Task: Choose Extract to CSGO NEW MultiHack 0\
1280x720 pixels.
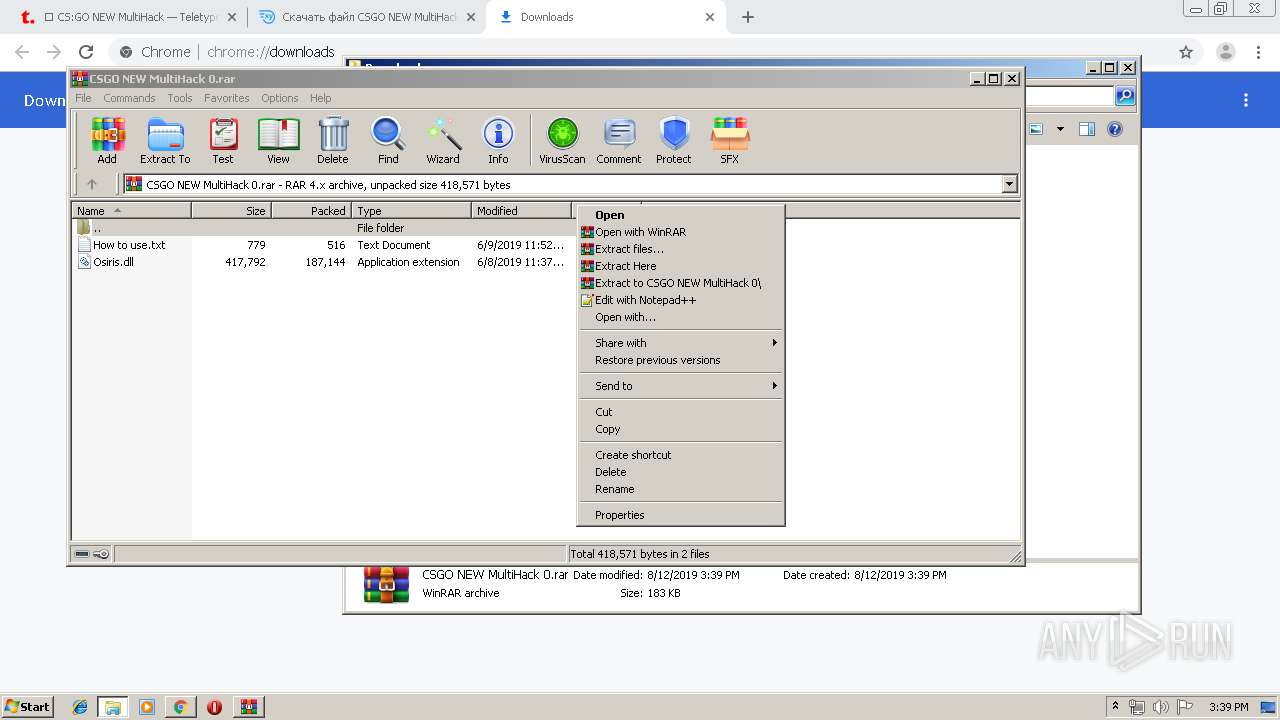Action: point(680,283)
